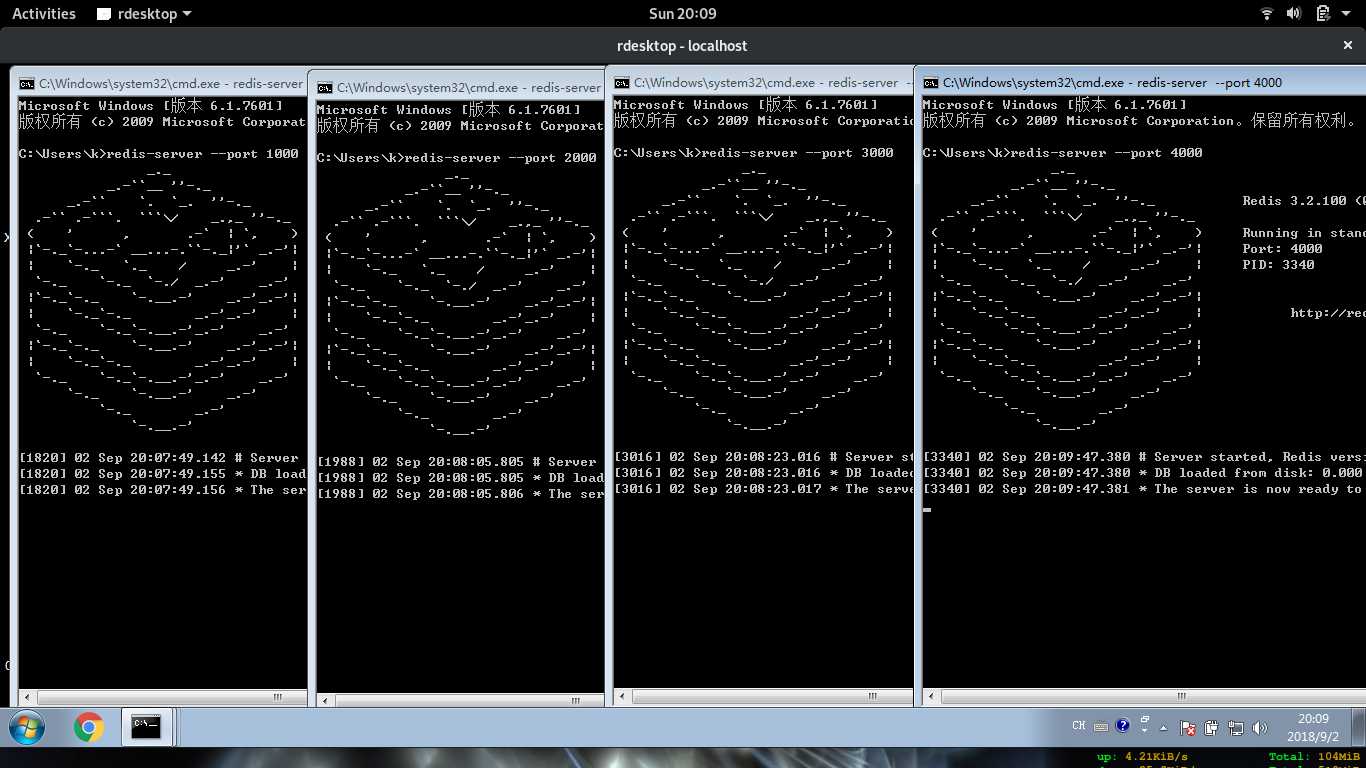Click the [3016] 20:08:23.017 log line
Image resolution: width=1366 pixels, height=768 pixels.
click(763, 489)
